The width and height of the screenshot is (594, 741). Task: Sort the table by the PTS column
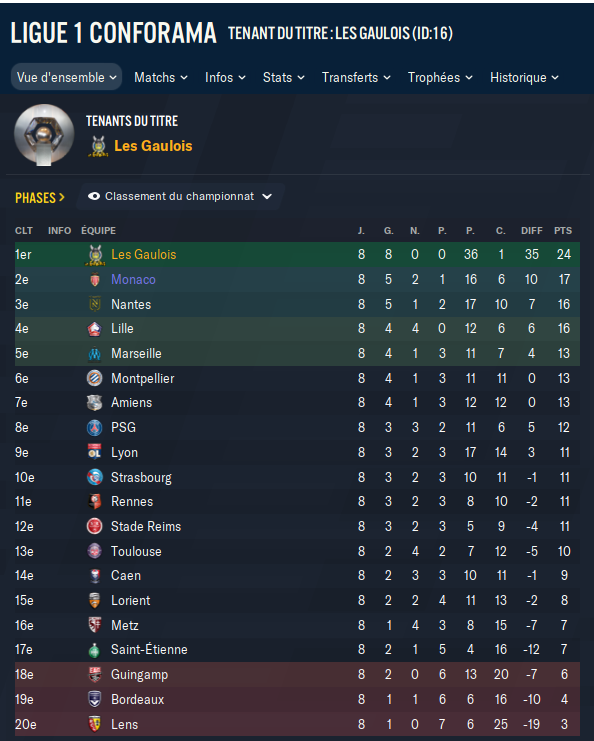click(x=563, y=231)
